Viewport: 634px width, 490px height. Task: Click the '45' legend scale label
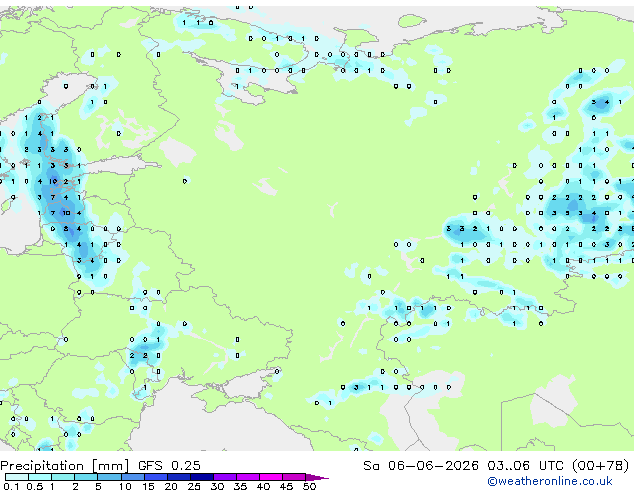coord(286,486)
